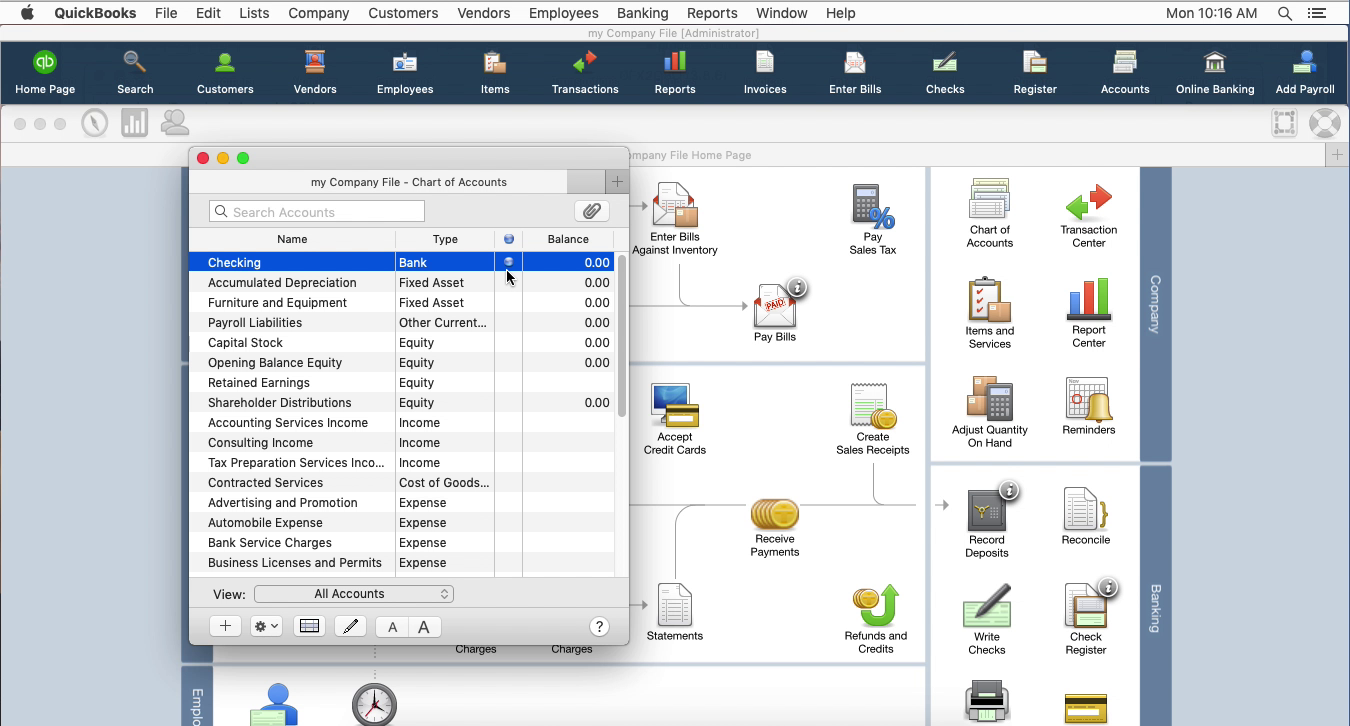Open Spotlight search in menu bar

[1284, 13]
